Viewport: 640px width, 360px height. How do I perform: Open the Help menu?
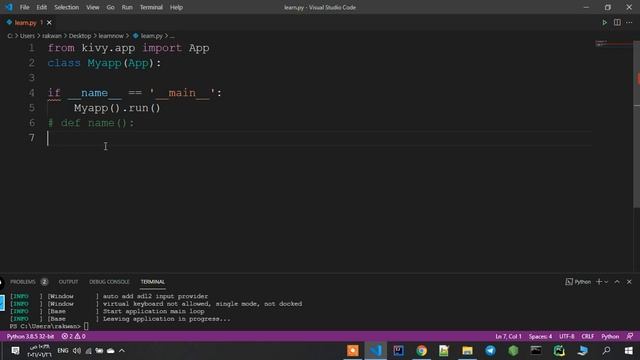176,7
